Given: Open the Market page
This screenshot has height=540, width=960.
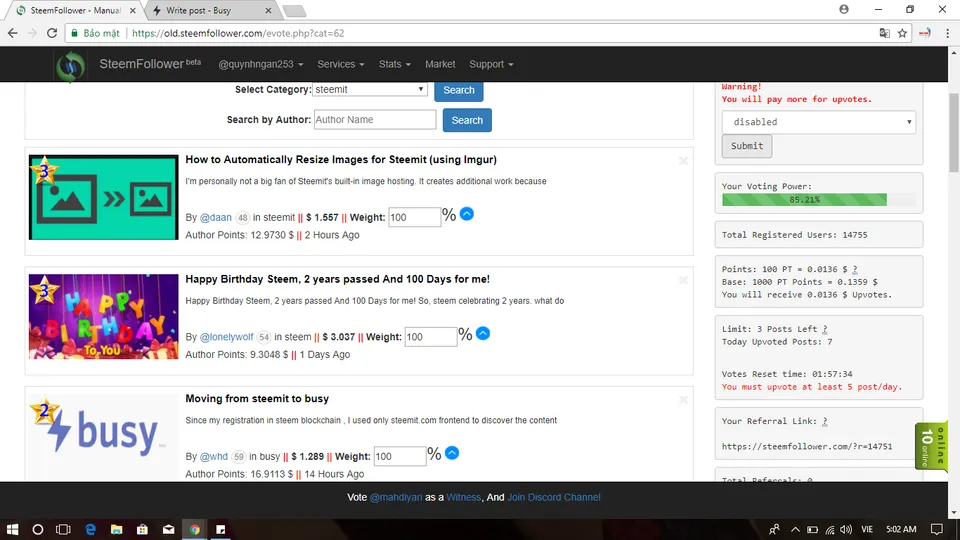Looking at the screenshot, I should coord(440,64).
